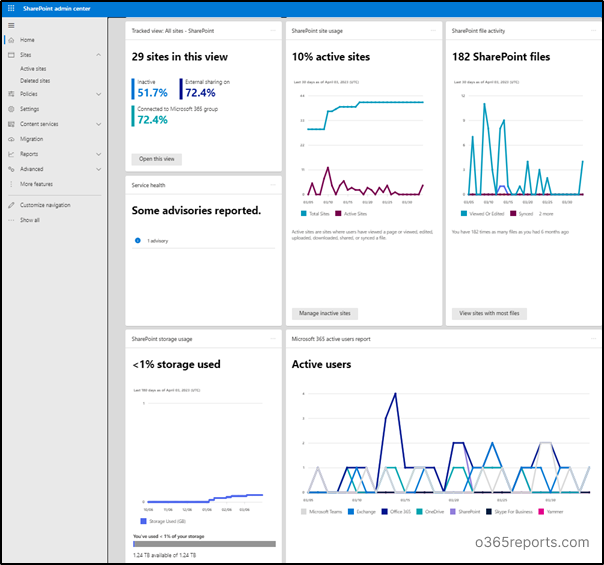Collapse the Sites section chevron

click(x=99, y=55)
